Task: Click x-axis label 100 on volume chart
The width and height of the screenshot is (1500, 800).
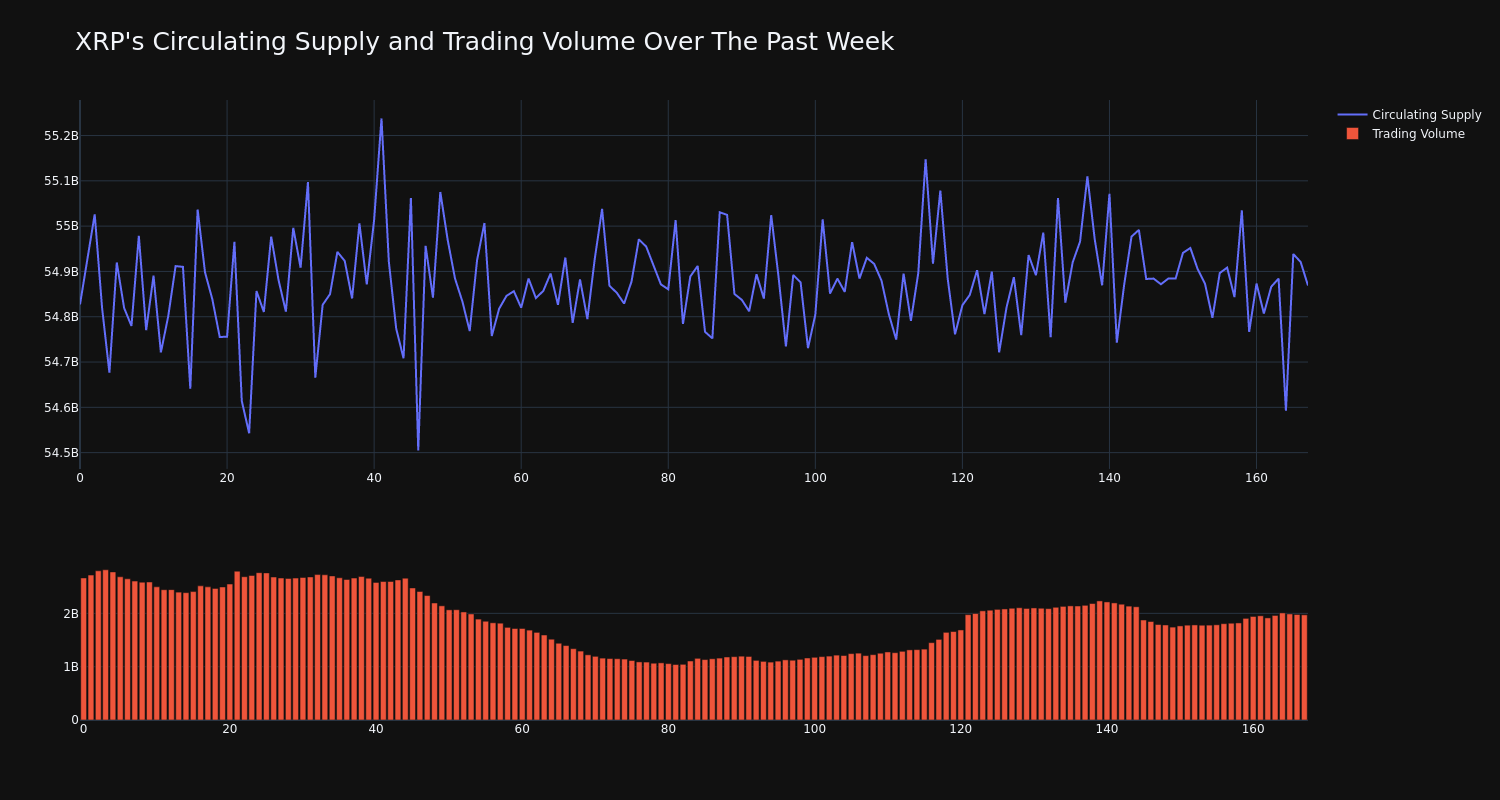Action: pyautogui.click(x=815, y=729)
